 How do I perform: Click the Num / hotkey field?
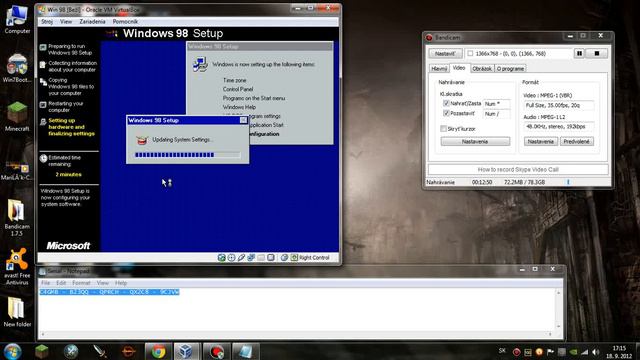[x=496, y=114]
